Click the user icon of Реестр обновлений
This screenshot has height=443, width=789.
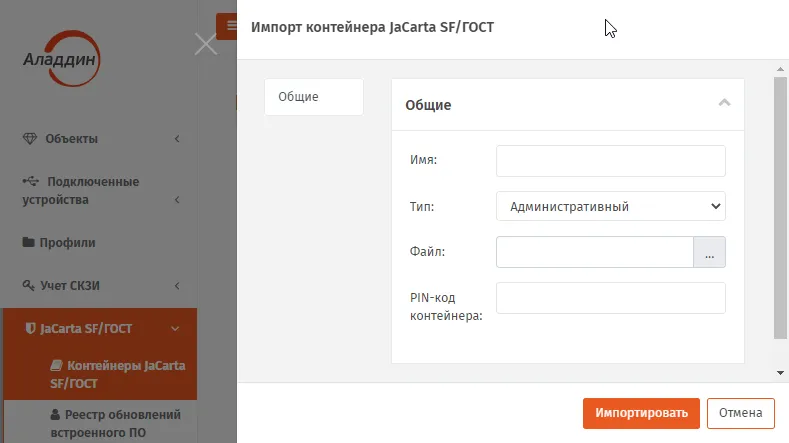tap(55, 414)
